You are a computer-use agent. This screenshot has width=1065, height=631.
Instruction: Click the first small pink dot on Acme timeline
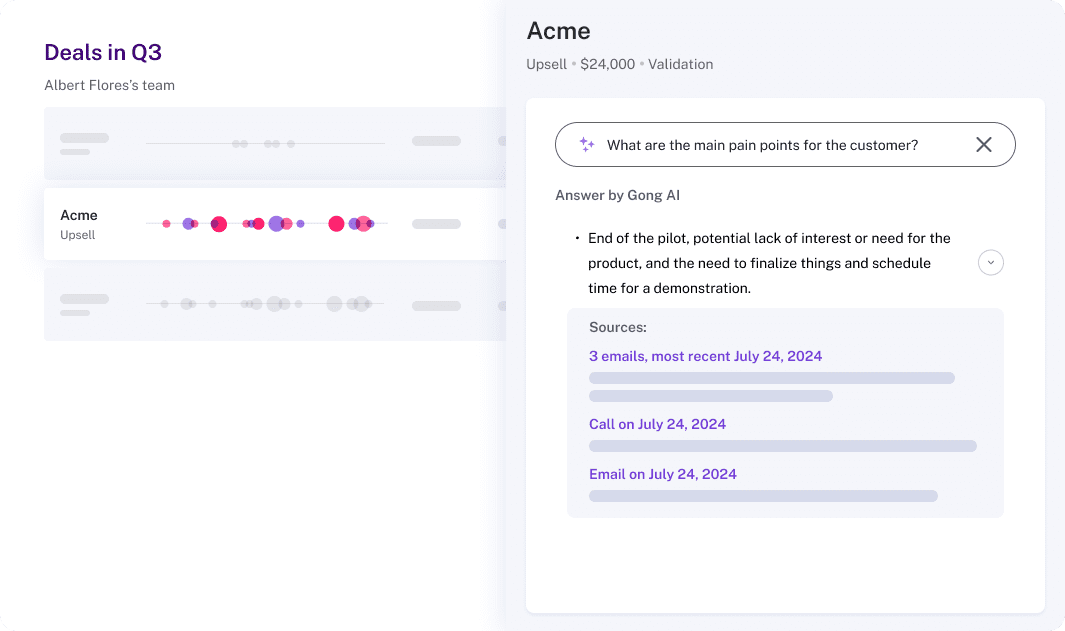tap(166, 224)
